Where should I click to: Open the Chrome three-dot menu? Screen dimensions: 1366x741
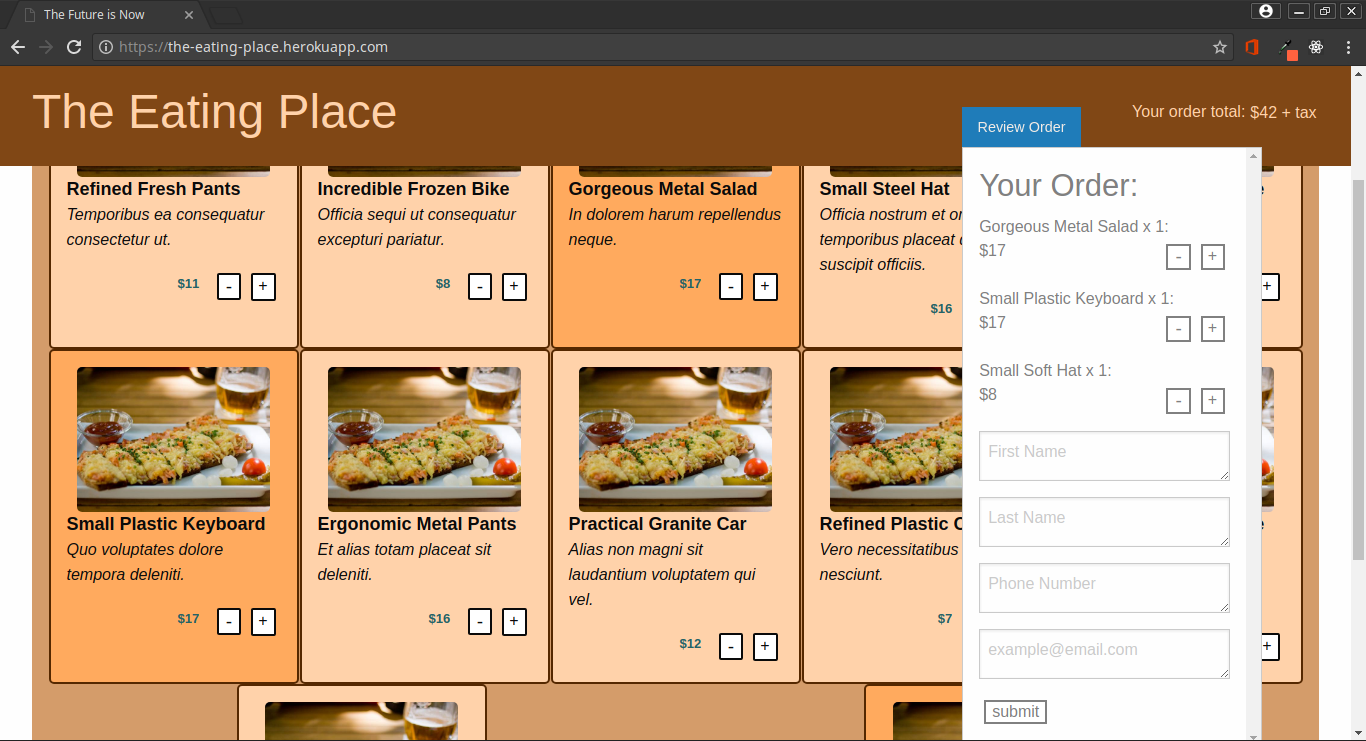coord(1348,47)
